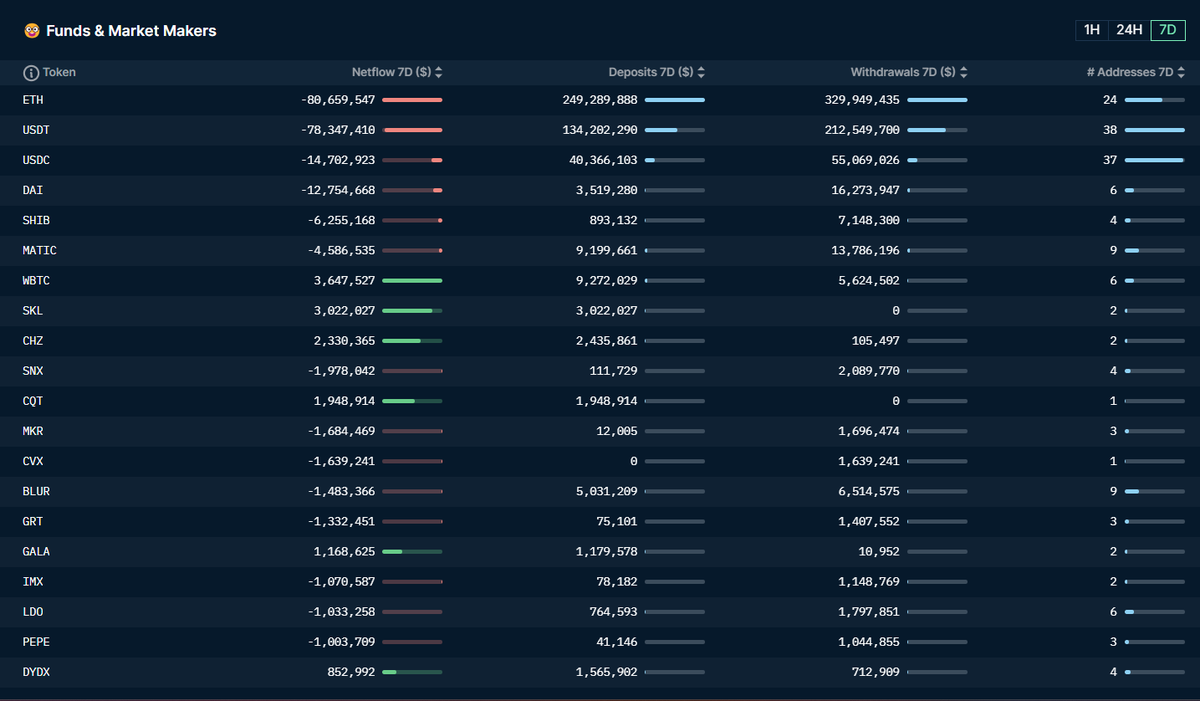Click the WBTC green netflow bar
The height and width of the screenshot is (701, 1200).
412,281
